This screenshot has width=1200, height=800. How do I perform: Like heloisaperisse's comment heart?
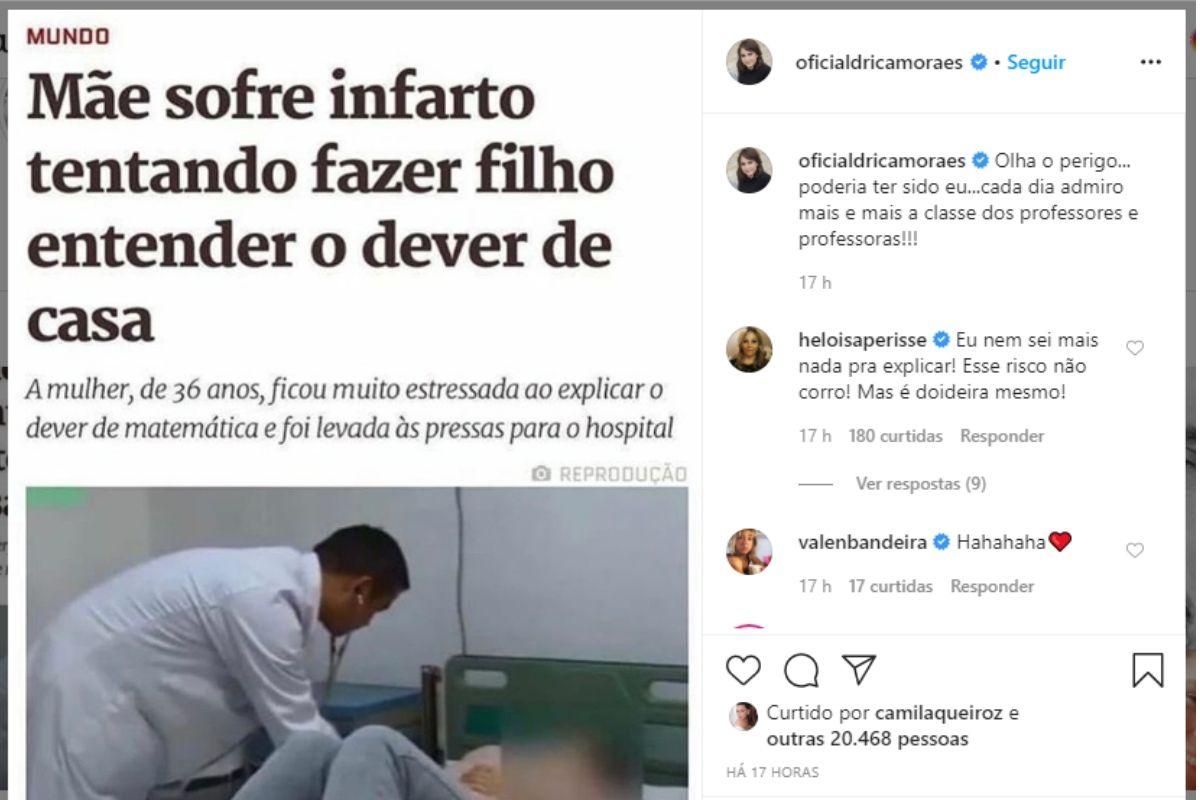1135,348
